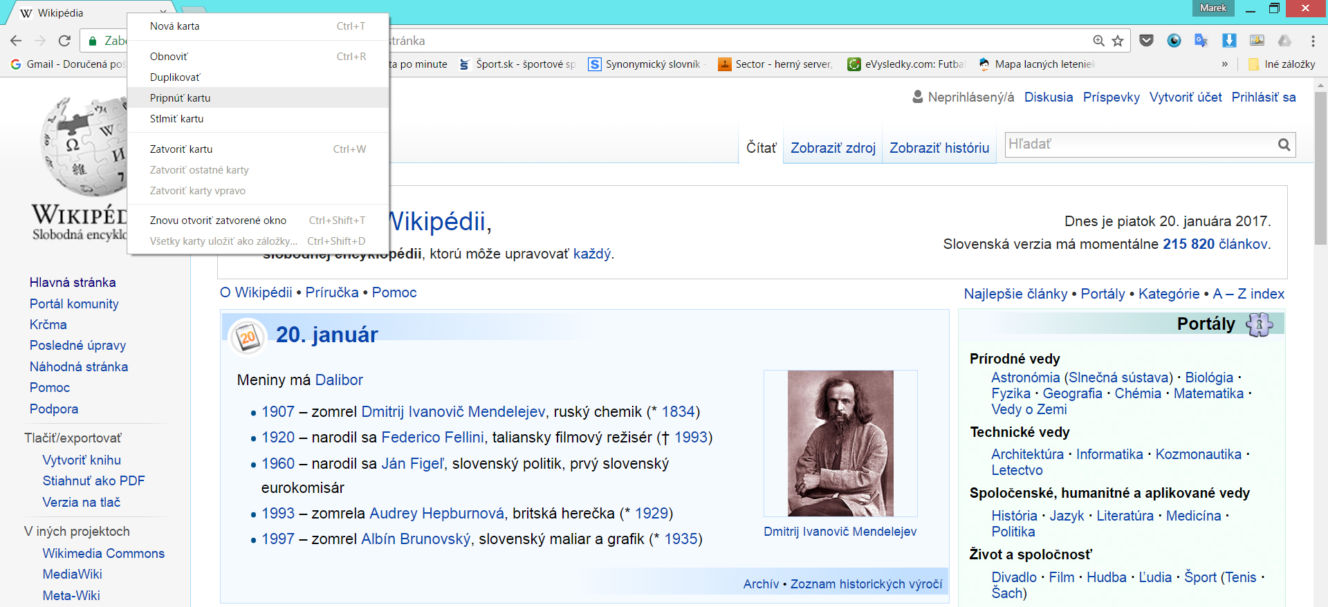The width and height of the screenshot is (1328, 607).
Task: Click the Prihlásiť sa link
Action: point(1264,97)
